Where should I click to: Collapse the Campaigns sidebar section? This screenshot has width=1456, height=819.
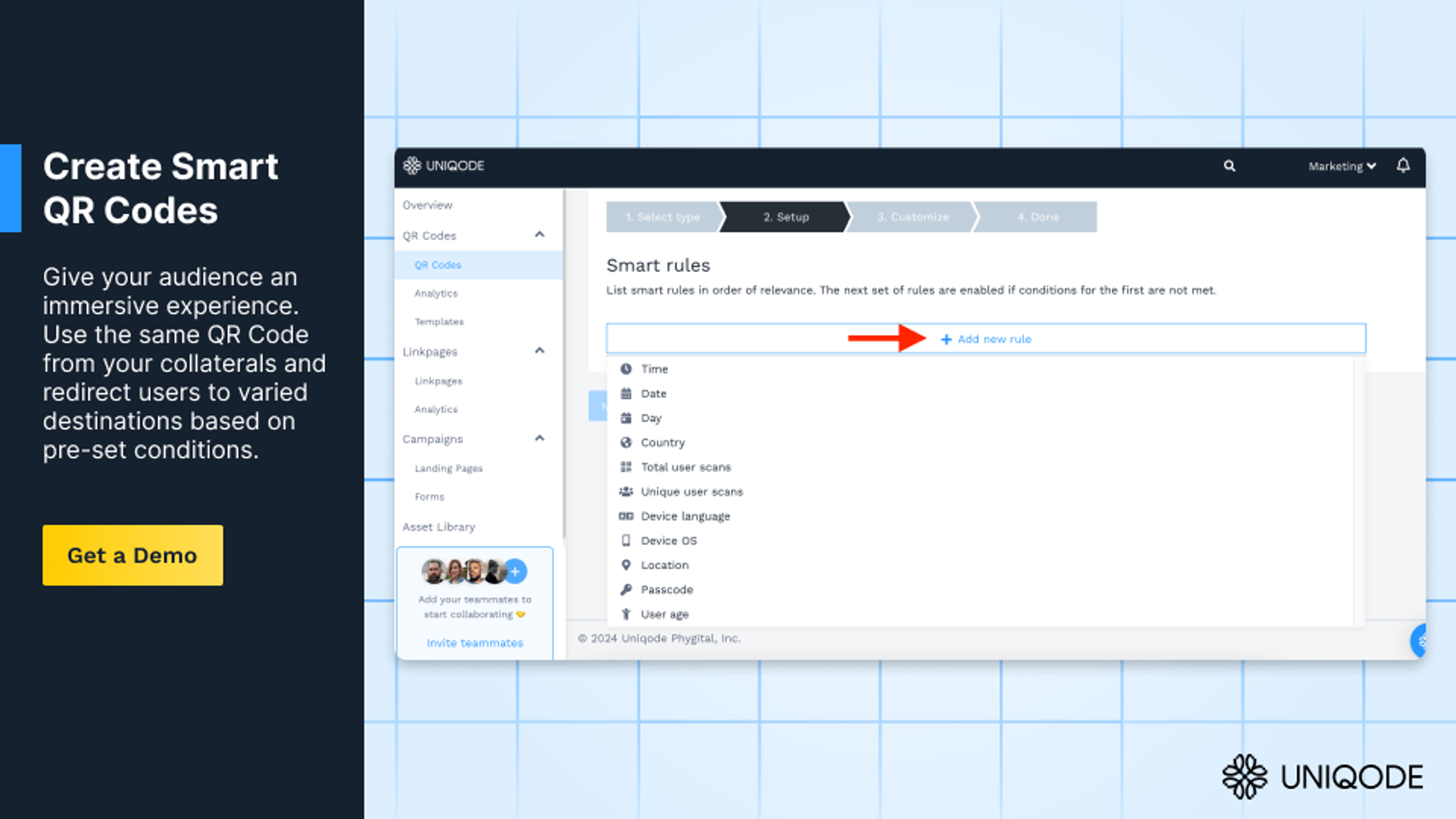click(539, 439)
